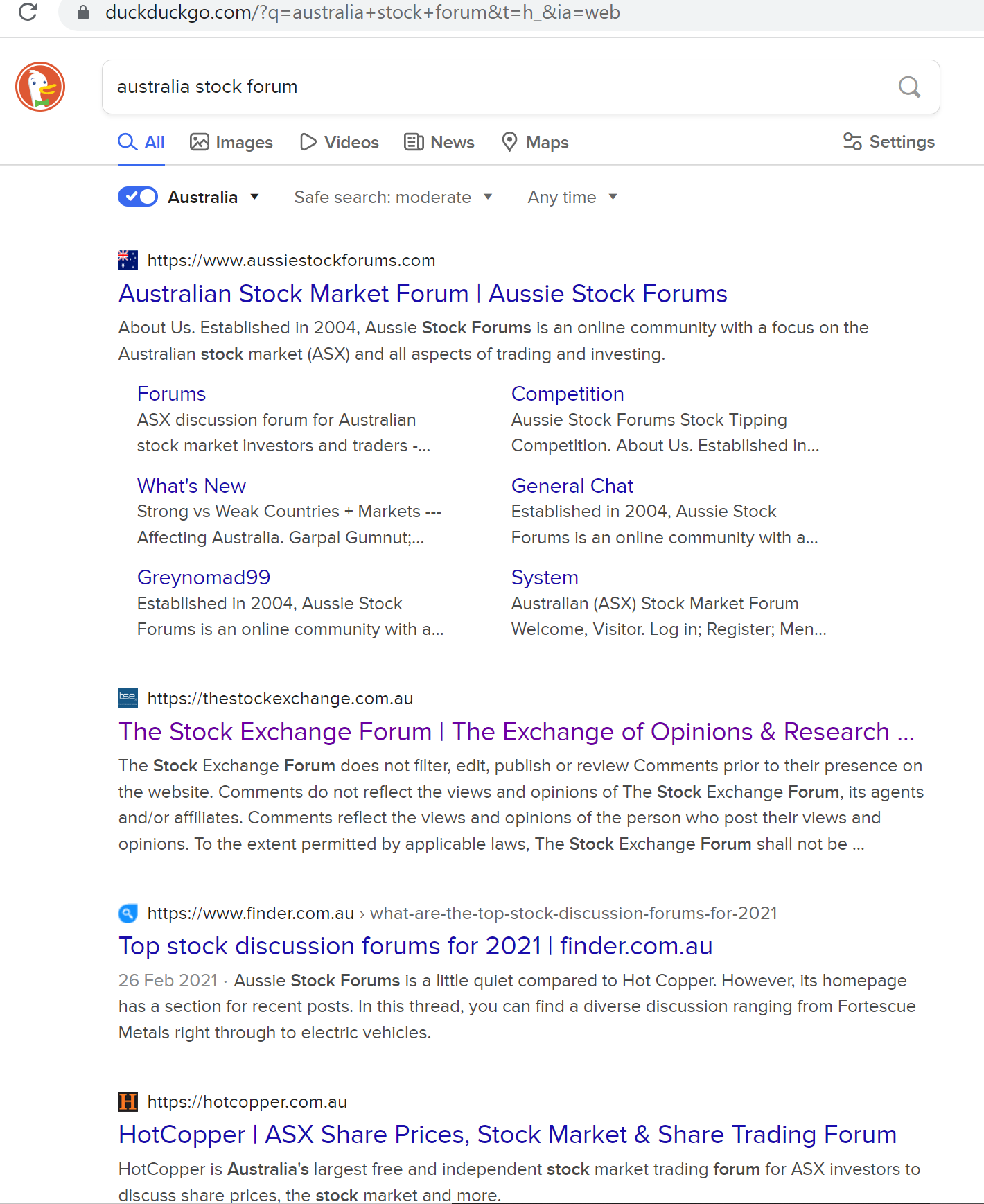Switch to the News tab

[439, 143]
